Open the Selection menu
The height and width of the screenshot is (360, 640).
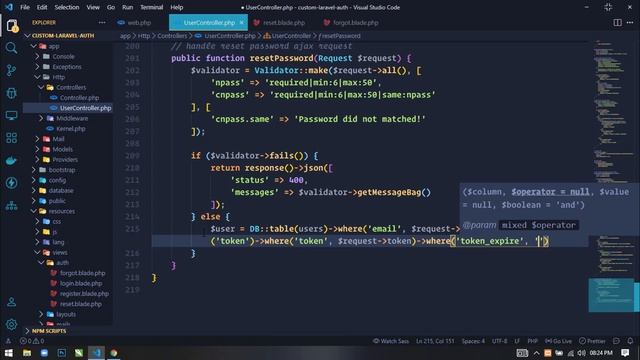(67, 7)
